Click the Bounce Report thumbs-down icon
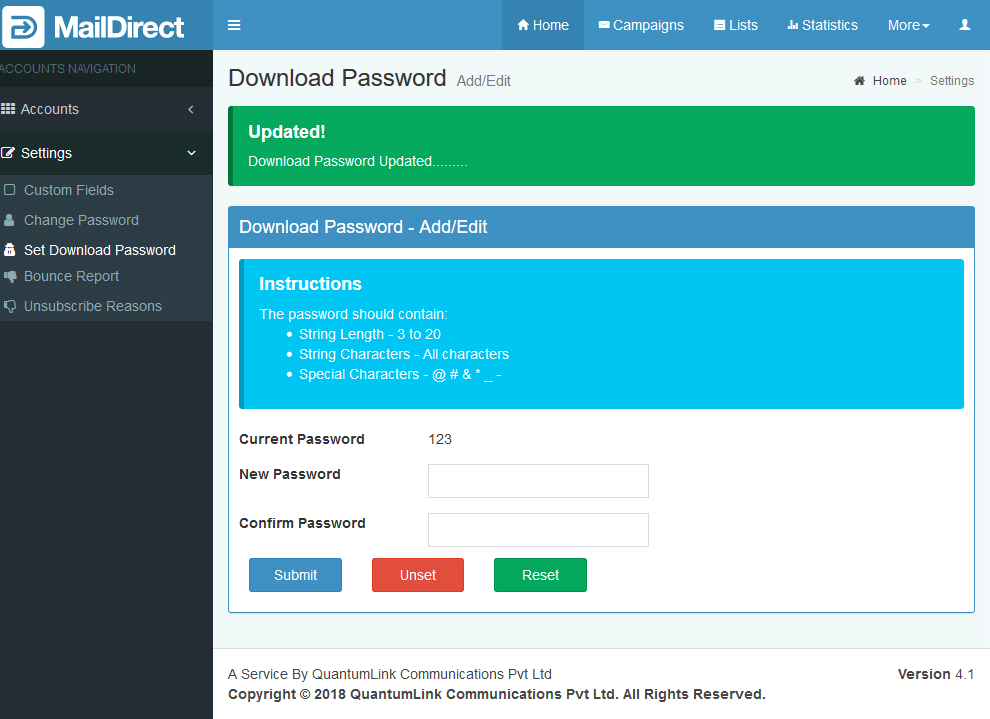Image resolution: width=990 pixels, height=719 pixels. (10, 276)
